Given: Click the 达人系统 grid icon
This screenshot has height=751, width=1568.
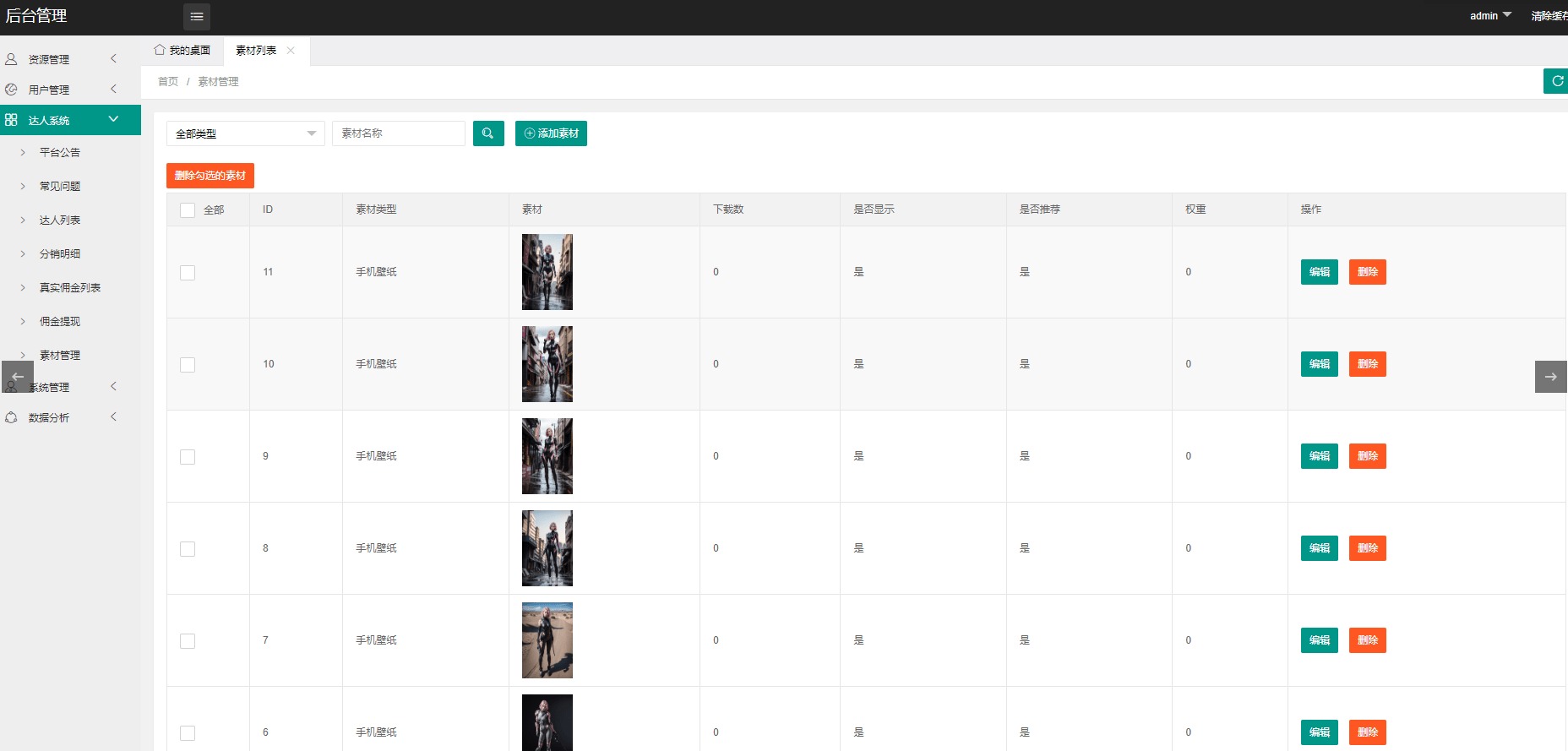Looking at the screenshot, I should pyautogui.click(x=11, y=120).
